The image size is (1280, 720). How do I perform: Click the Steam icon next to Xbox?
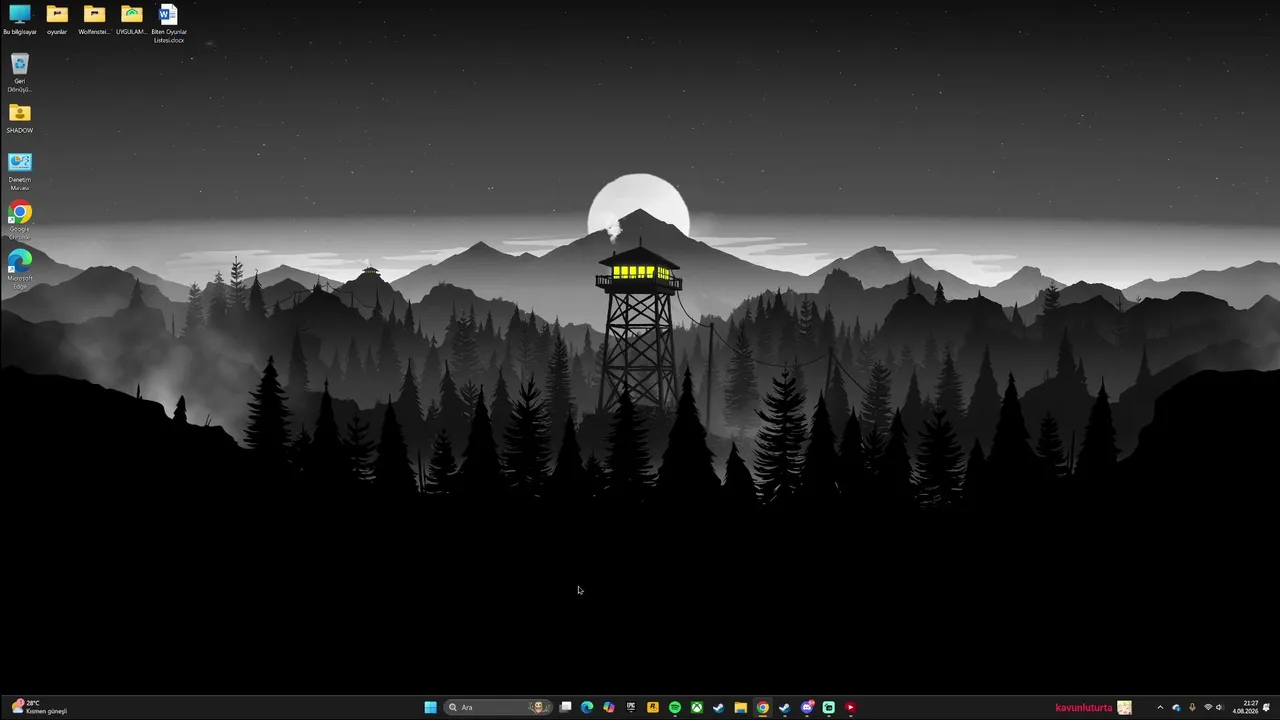tap(718, 708)
